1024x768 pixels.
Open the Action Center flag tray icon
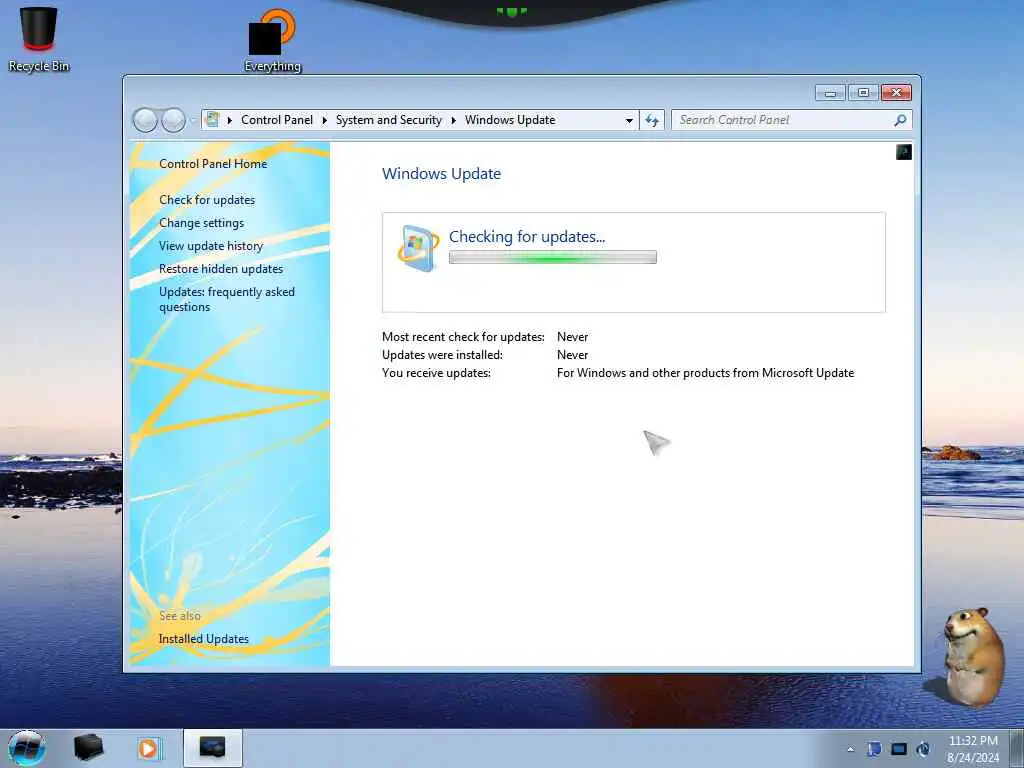point(874,749)
